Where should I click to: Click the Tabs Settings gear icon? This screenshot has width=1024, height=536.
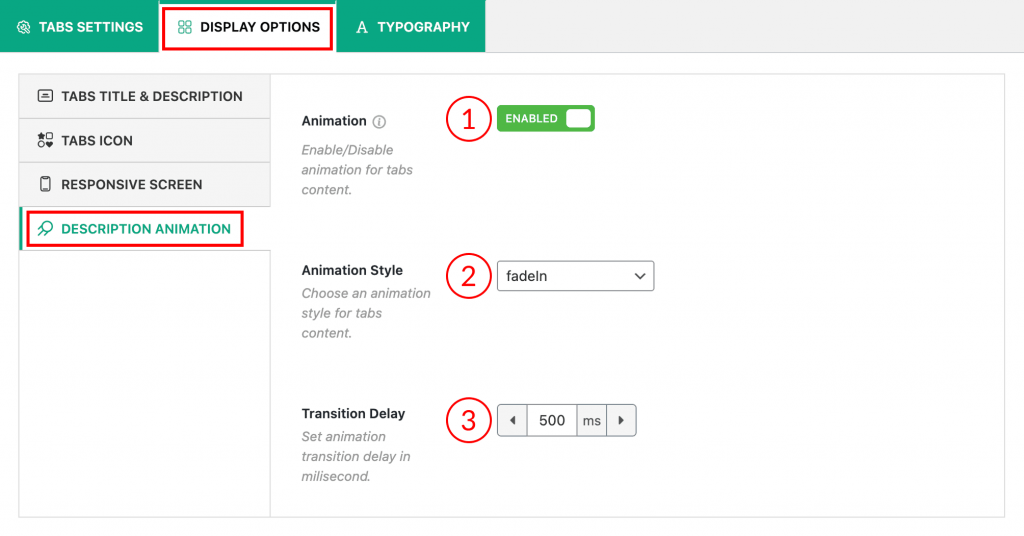[x=24, y=27]
